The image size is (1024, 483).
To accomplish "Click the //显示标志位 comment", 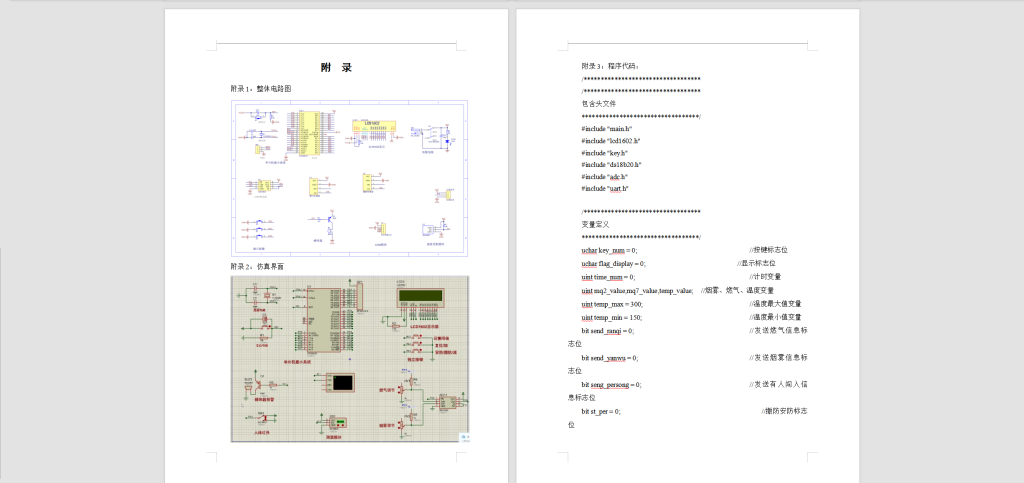I will 756,263.
